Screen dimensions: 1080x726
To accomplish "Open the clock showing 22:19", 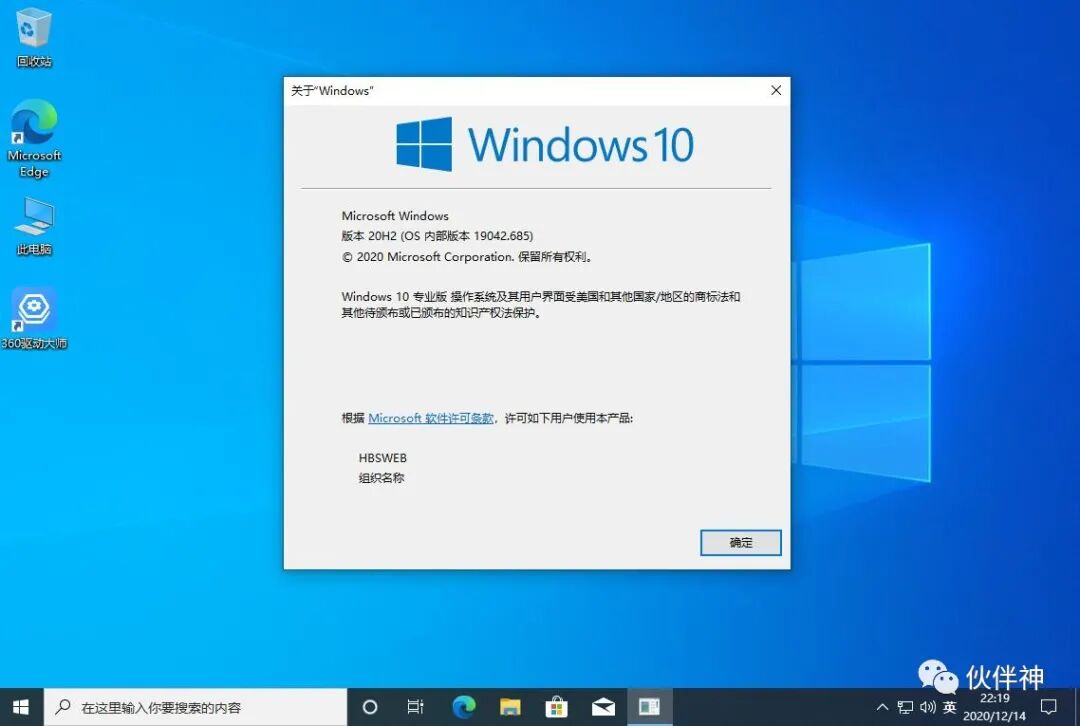I will click(995, 707).
